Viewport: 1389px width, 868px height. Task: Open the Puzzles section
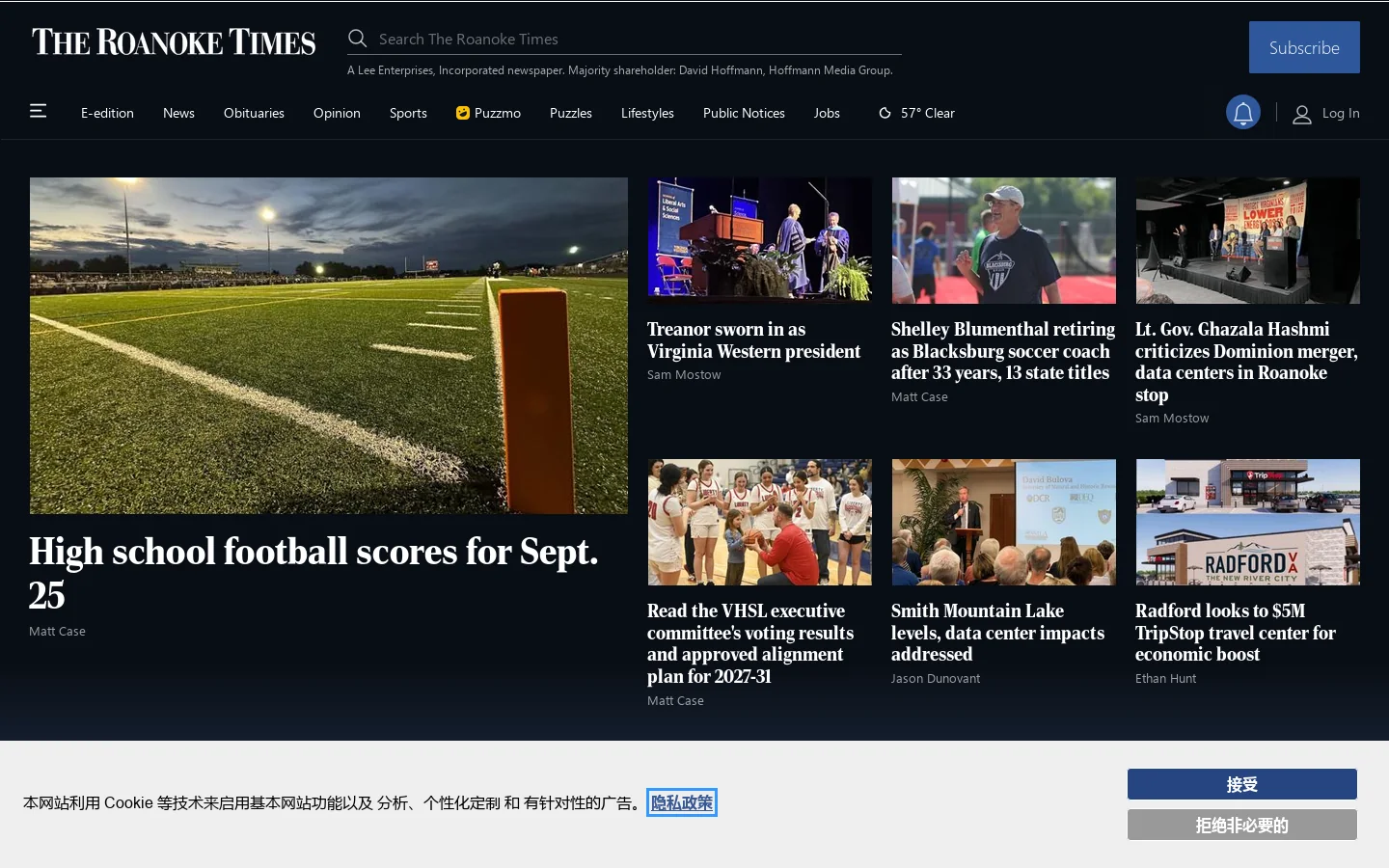coord(571,113)
